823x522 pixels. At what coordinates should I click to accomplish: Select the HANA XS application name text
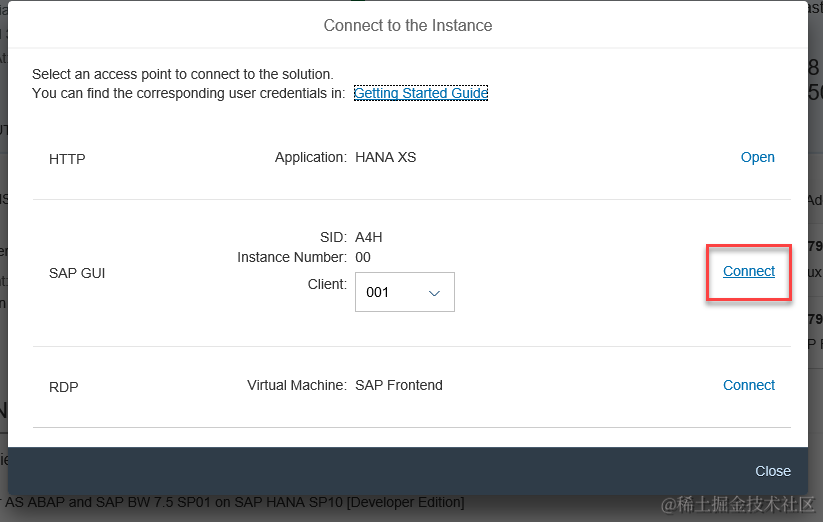coord(385,157)
